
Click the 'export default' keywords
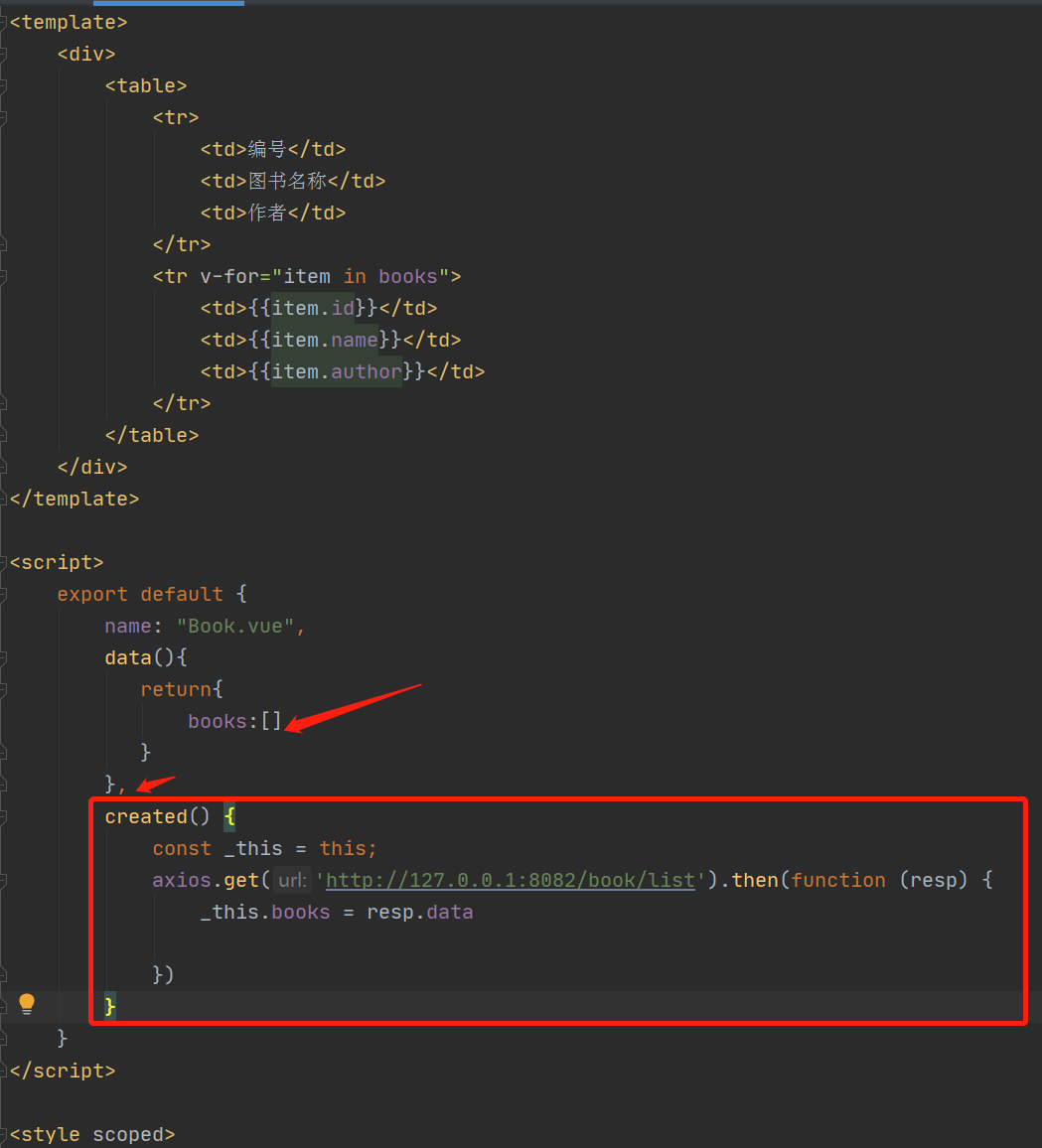tap(140, 595)
